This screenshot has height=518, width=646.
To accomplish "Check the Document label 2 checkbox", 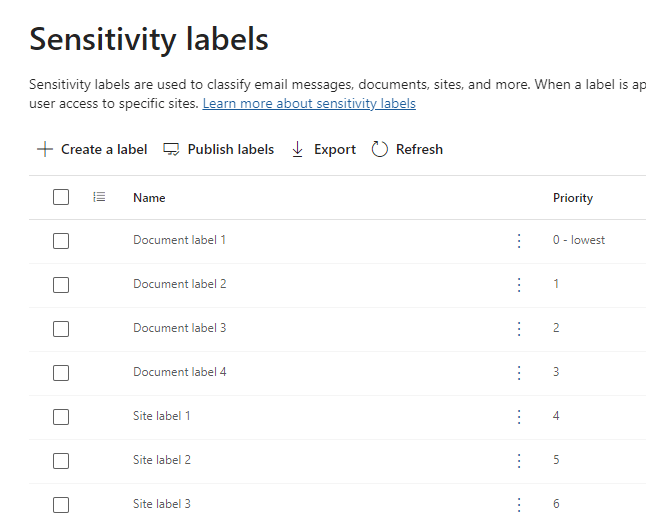I will [x=61, y=284].
